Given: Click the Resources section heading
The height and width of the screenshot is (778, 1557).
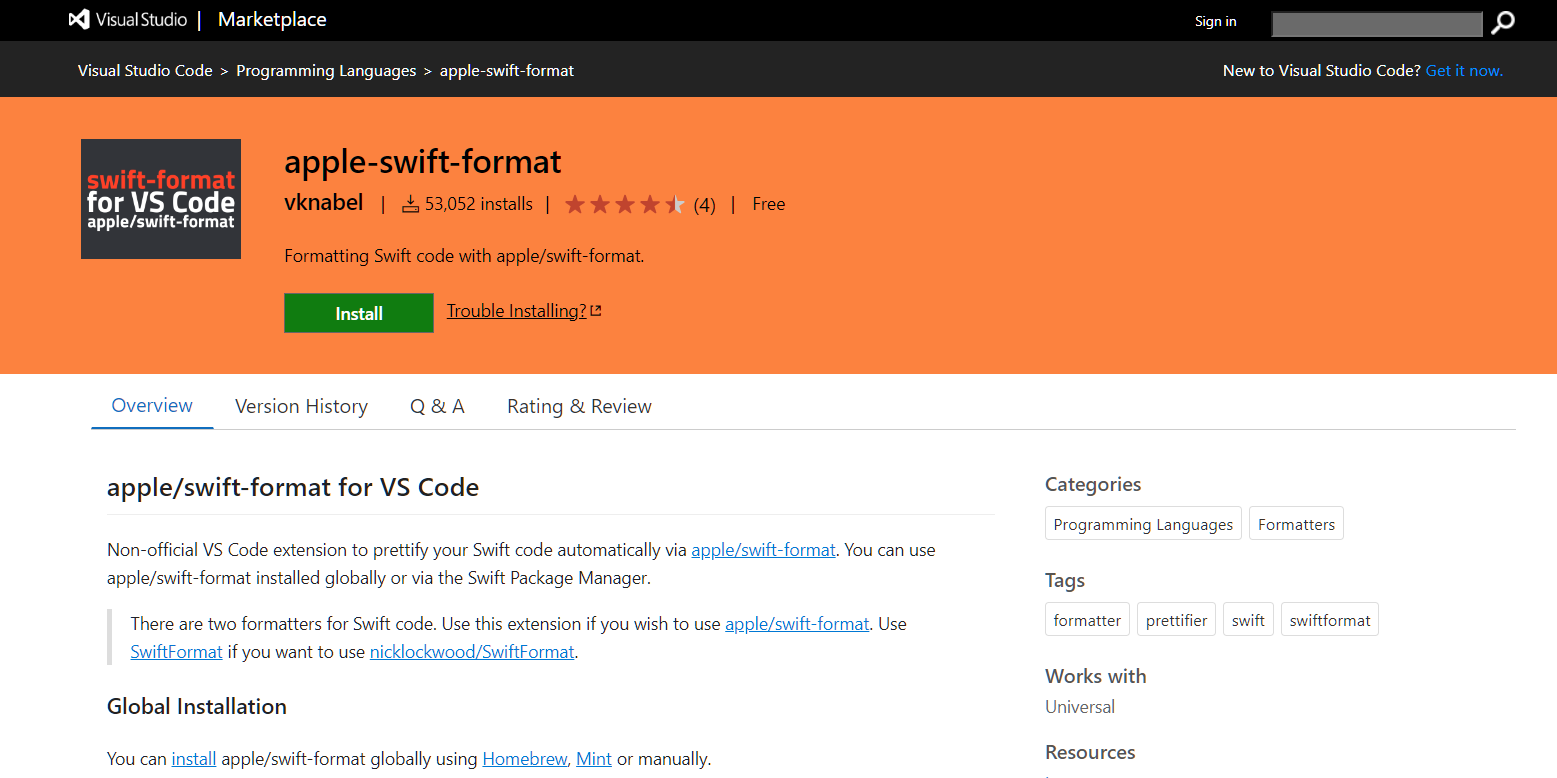Looking at the screenshot, I should [1090, 752].
